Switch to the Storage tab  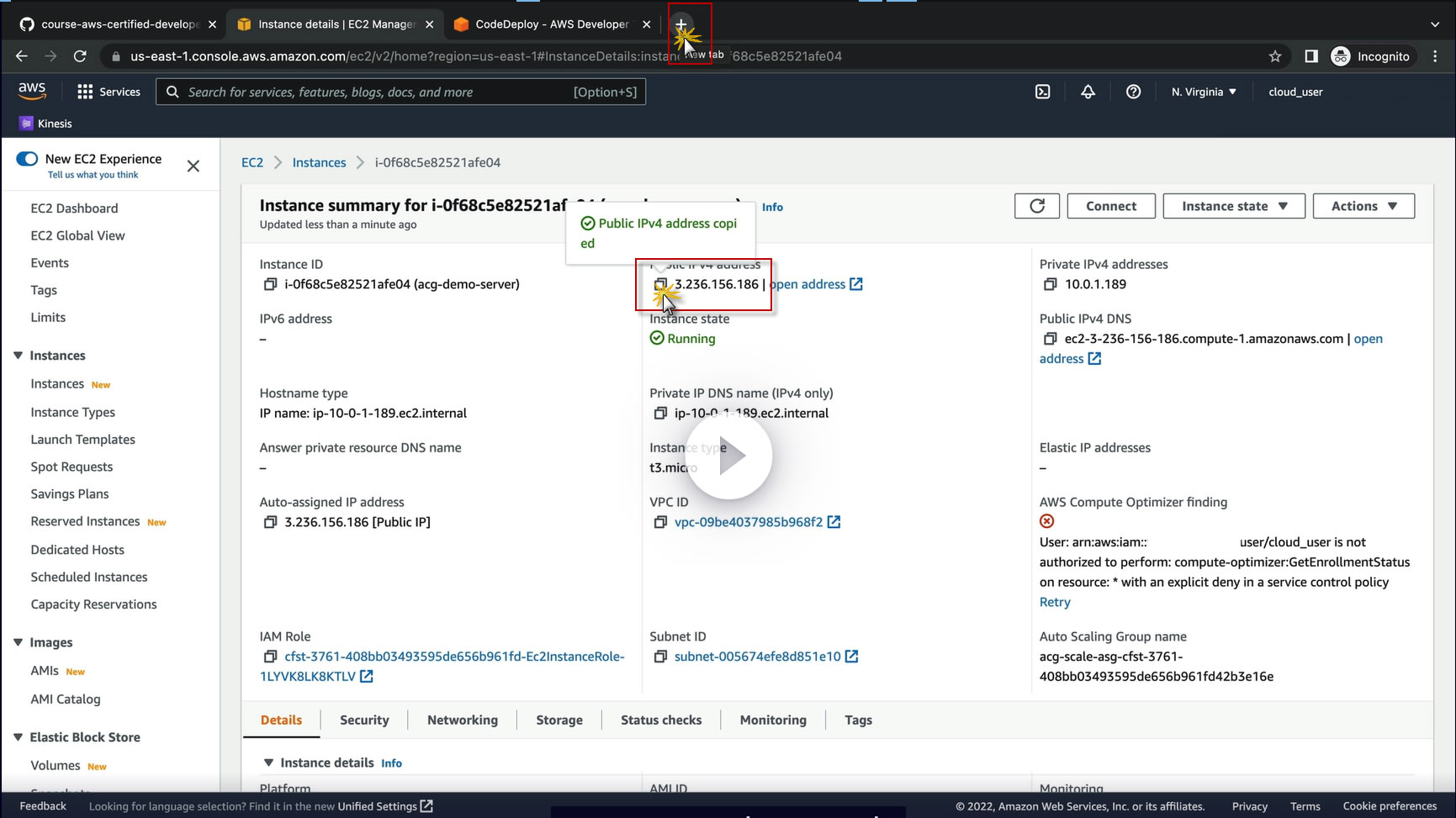[559, 720]
